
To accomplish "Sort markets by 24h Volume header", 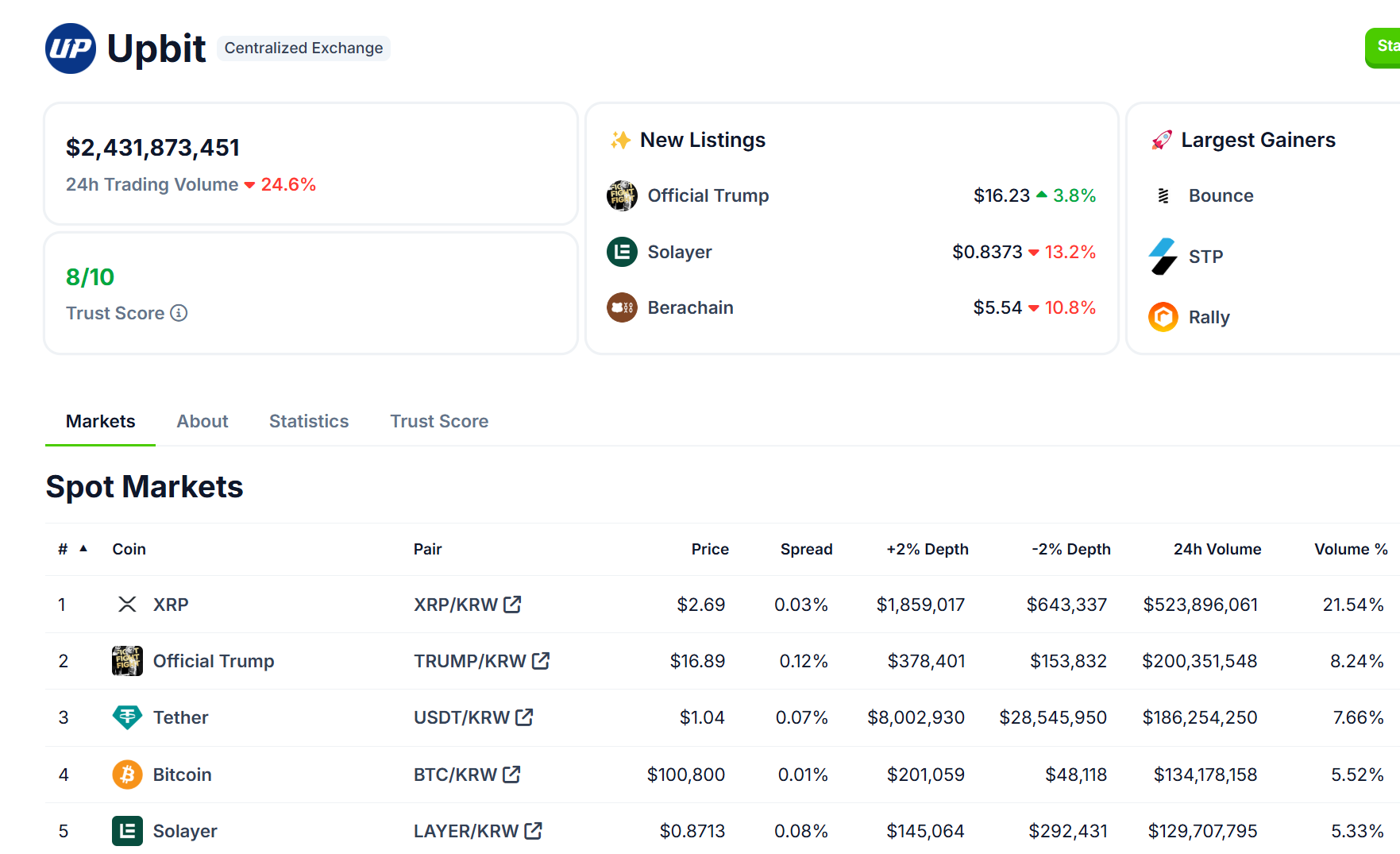I will click(1217, 549).
